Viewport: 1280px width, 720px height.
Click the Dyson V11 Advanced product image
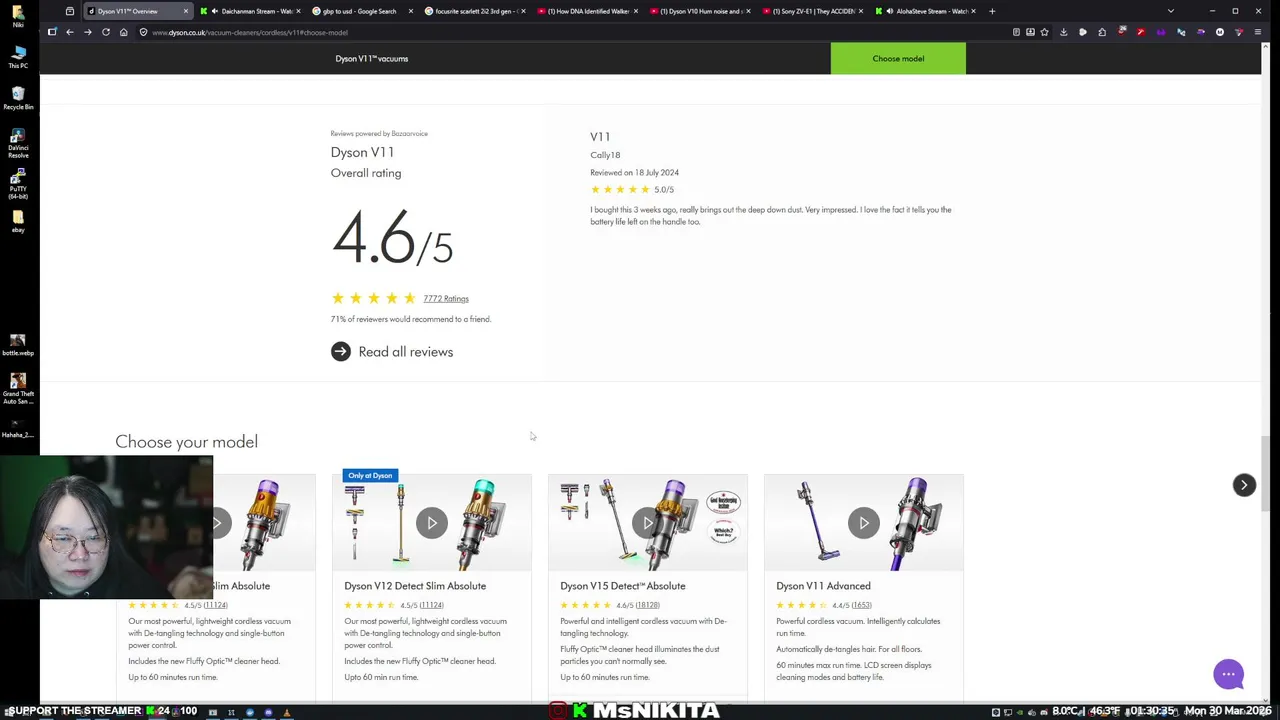click(x=864, y=523)
